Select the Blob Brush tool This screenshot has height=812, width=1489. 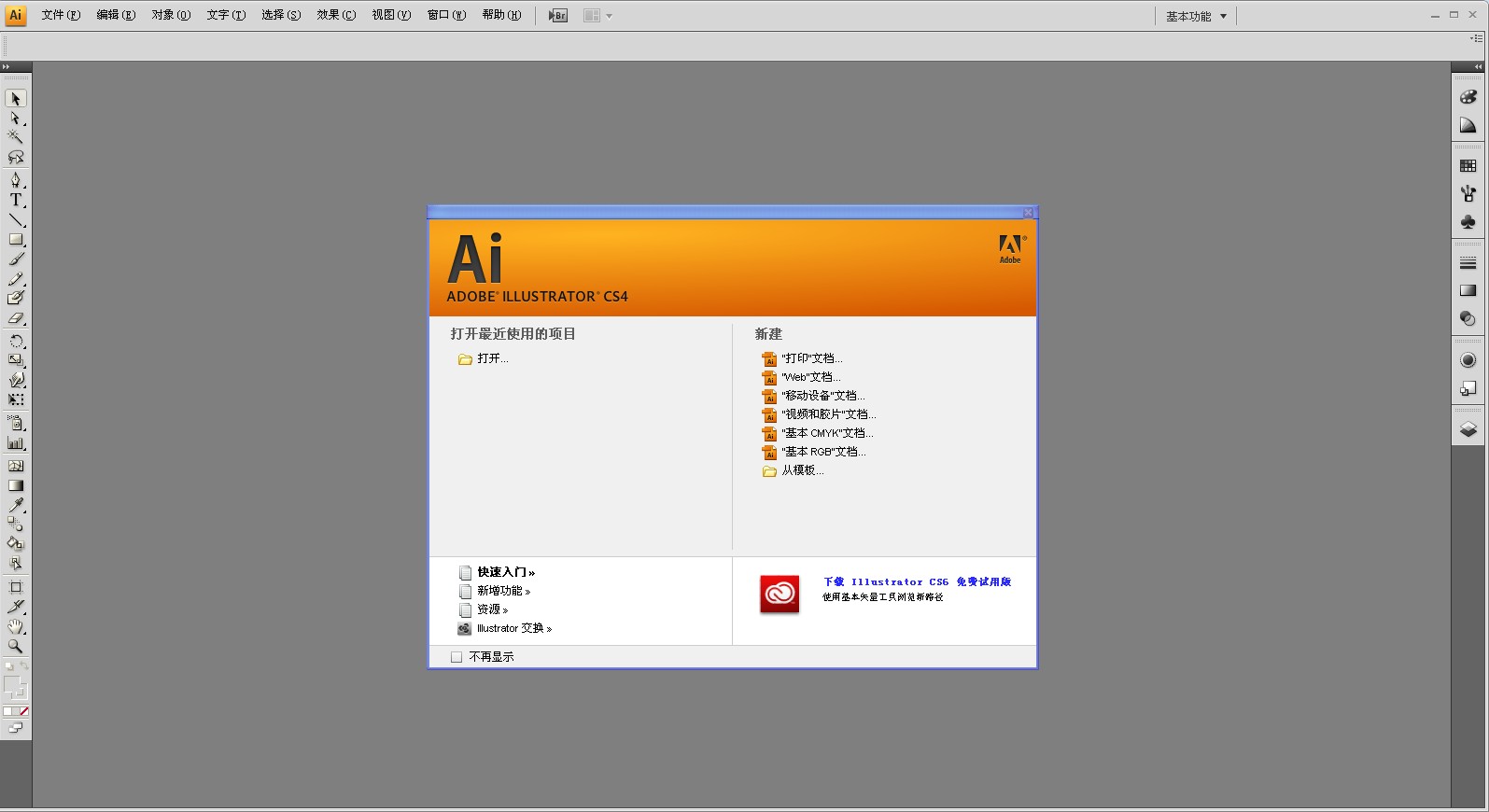[16, 298]
